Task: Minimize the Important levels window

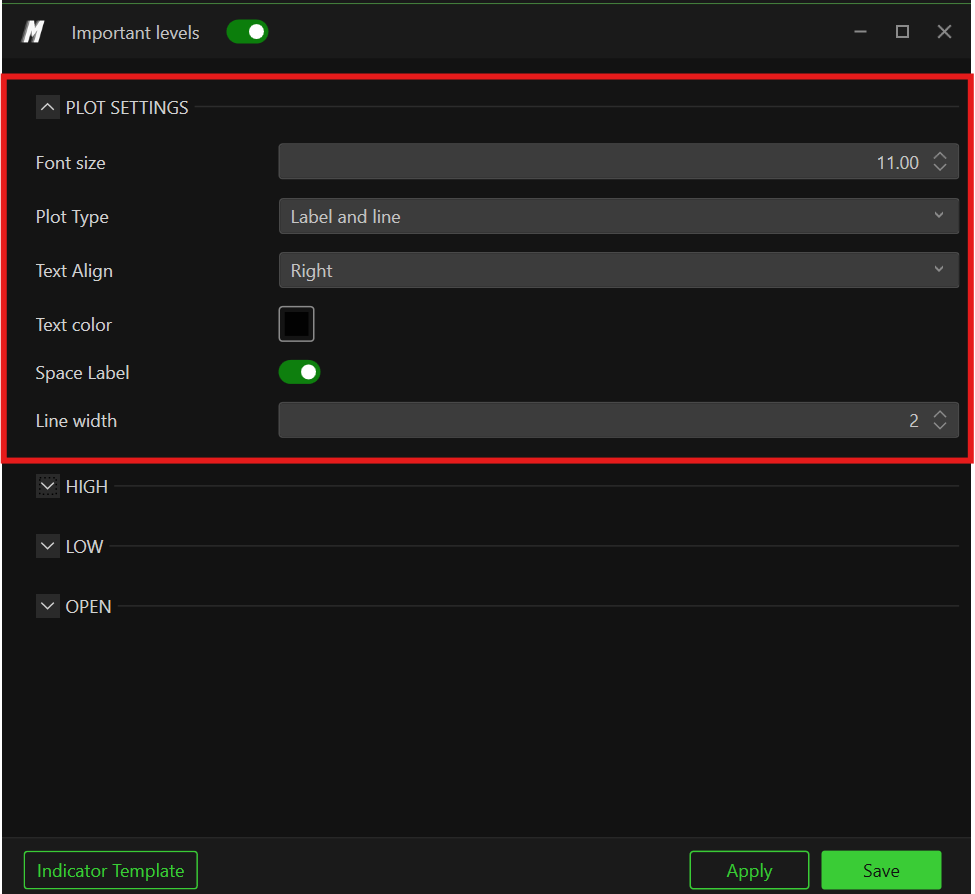Action: coord(861,32)
